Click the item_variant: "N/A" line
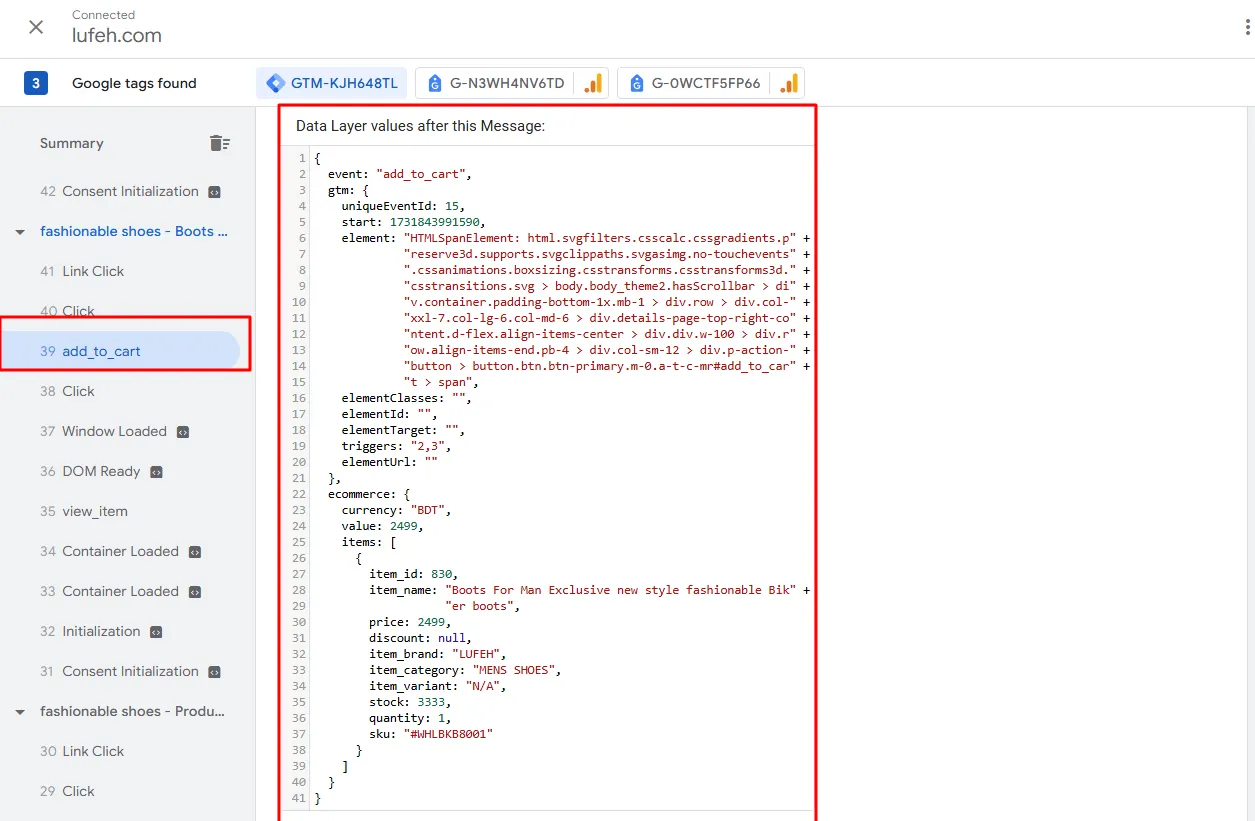This screenshot has height=821, width=1255. [x=438, y=686]
